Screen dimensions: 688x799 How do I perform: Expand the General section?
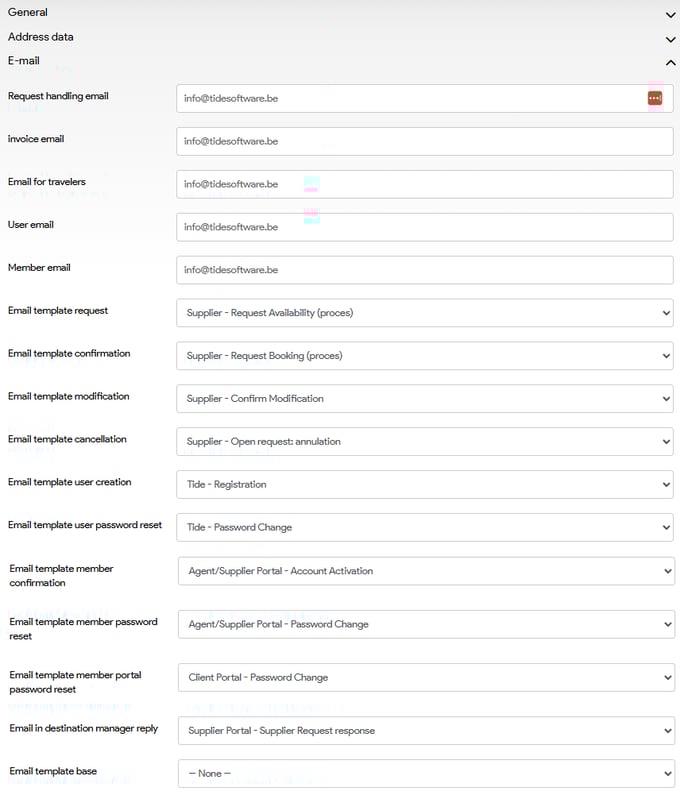(670, 14)
